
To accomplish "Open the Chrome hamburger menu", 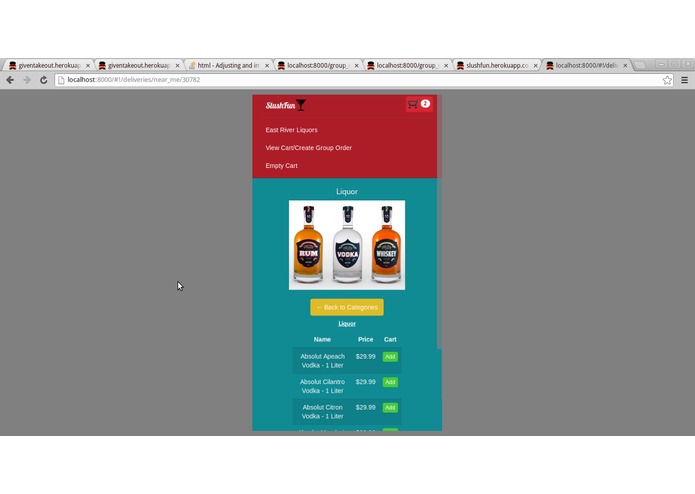I will (x=684, y=80).
